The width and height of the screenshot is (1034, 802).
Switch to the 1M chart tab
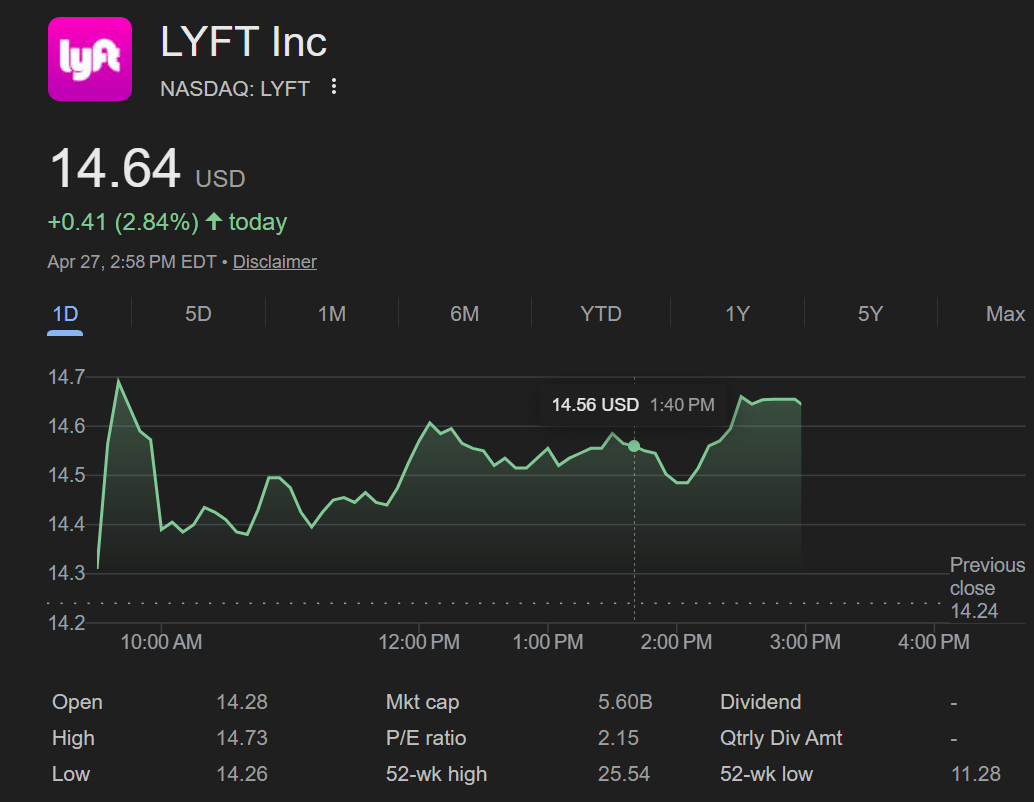332,314
